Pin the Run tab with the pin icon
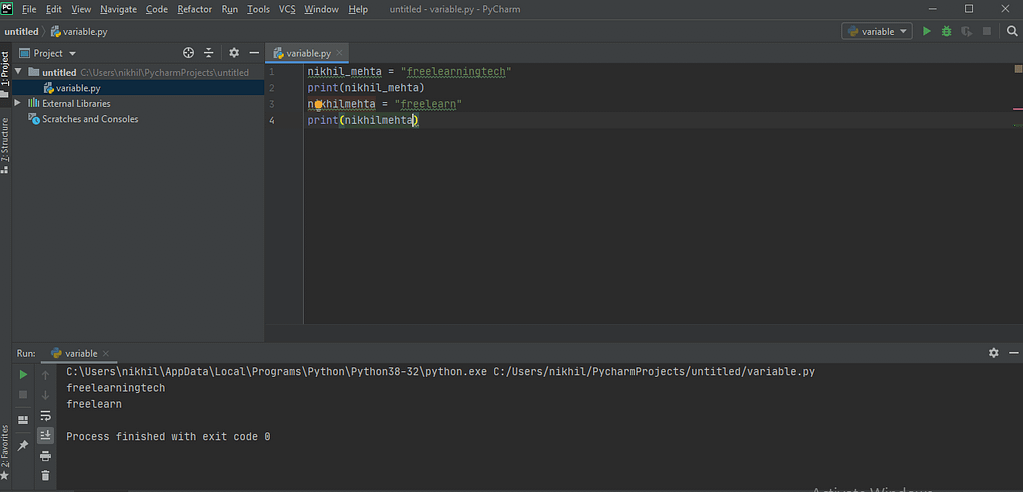This screenshot has width=1023, height=492. (23, 445)
